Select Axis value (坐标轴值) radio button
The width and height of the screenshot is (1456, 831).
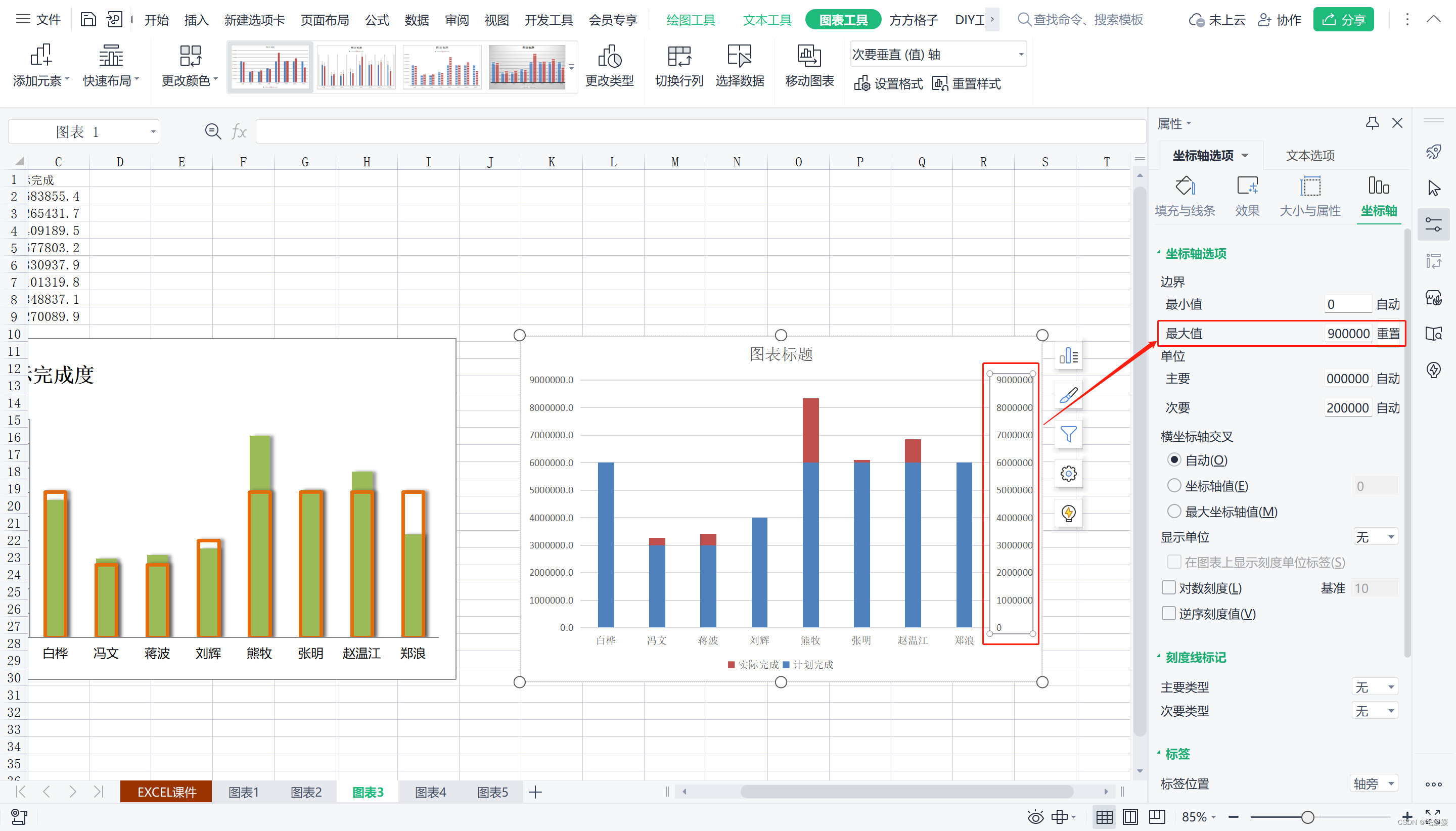coord(1174,486)
